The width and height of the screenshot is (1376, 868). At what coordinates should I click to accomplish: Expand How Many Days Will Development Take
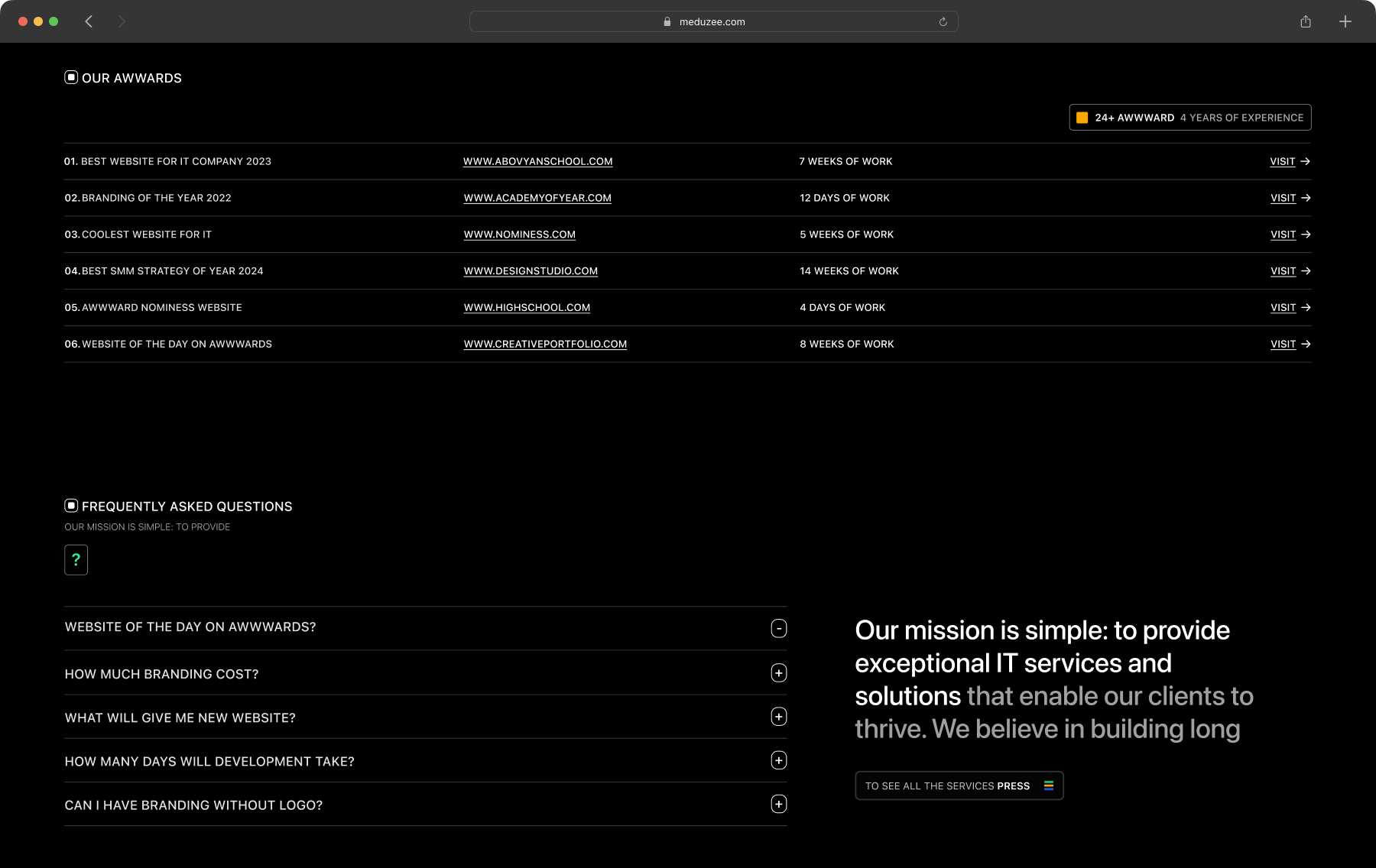[x=778, y=760]
